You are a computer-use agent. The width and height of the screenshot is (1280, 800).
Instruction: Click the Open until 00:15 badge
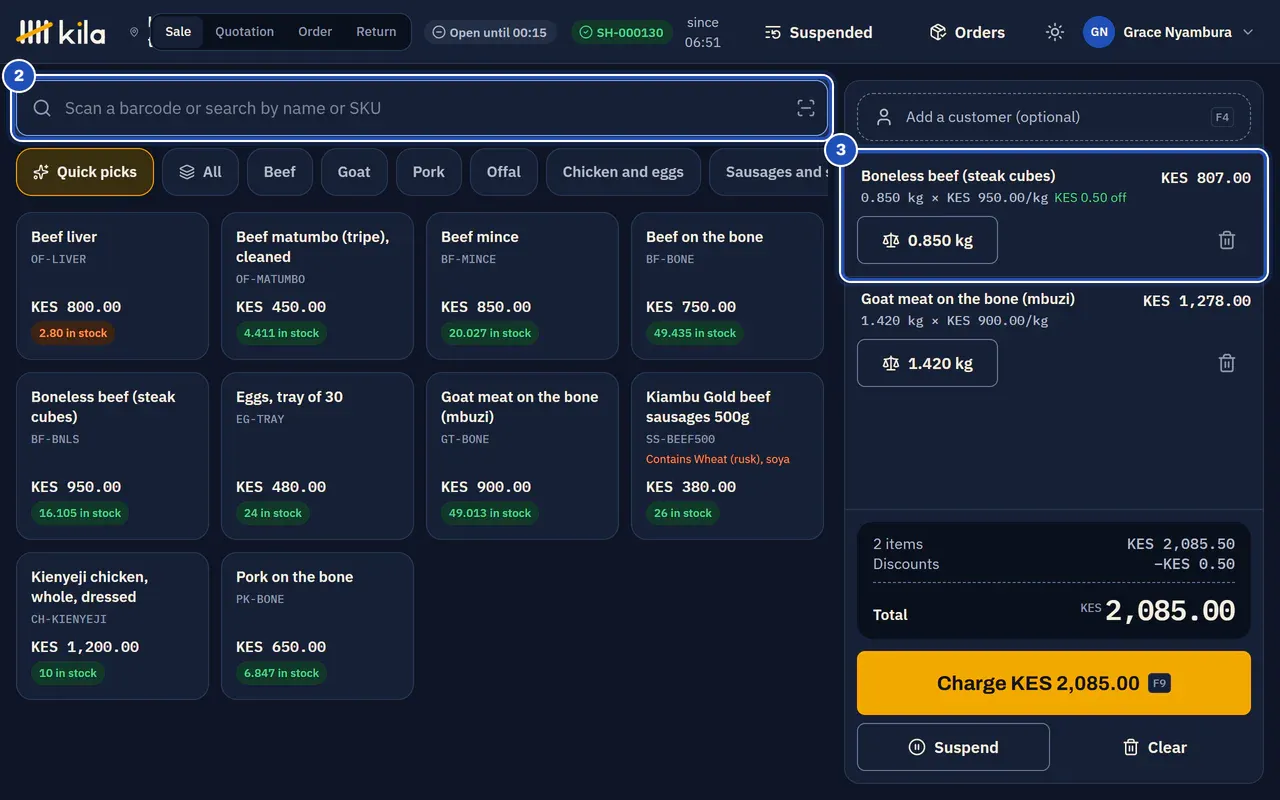490,32
